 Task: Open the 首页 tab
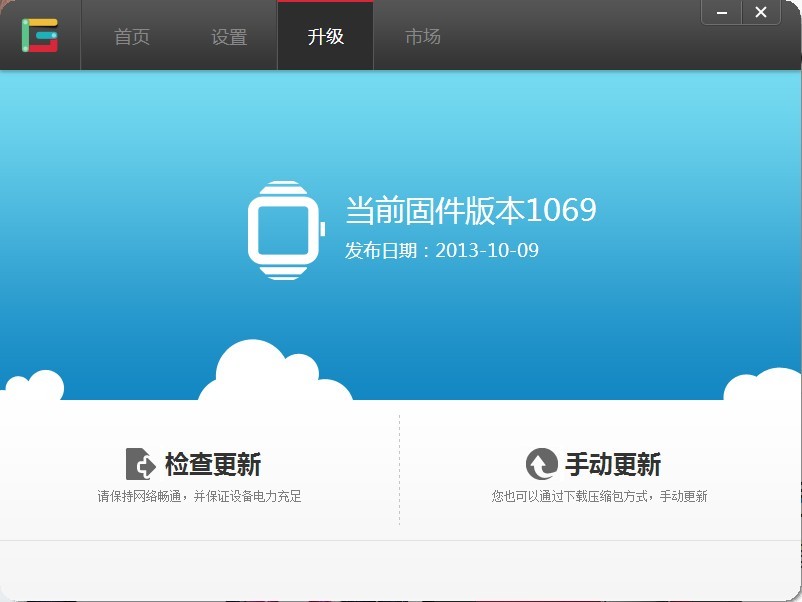tap(132, 37)
